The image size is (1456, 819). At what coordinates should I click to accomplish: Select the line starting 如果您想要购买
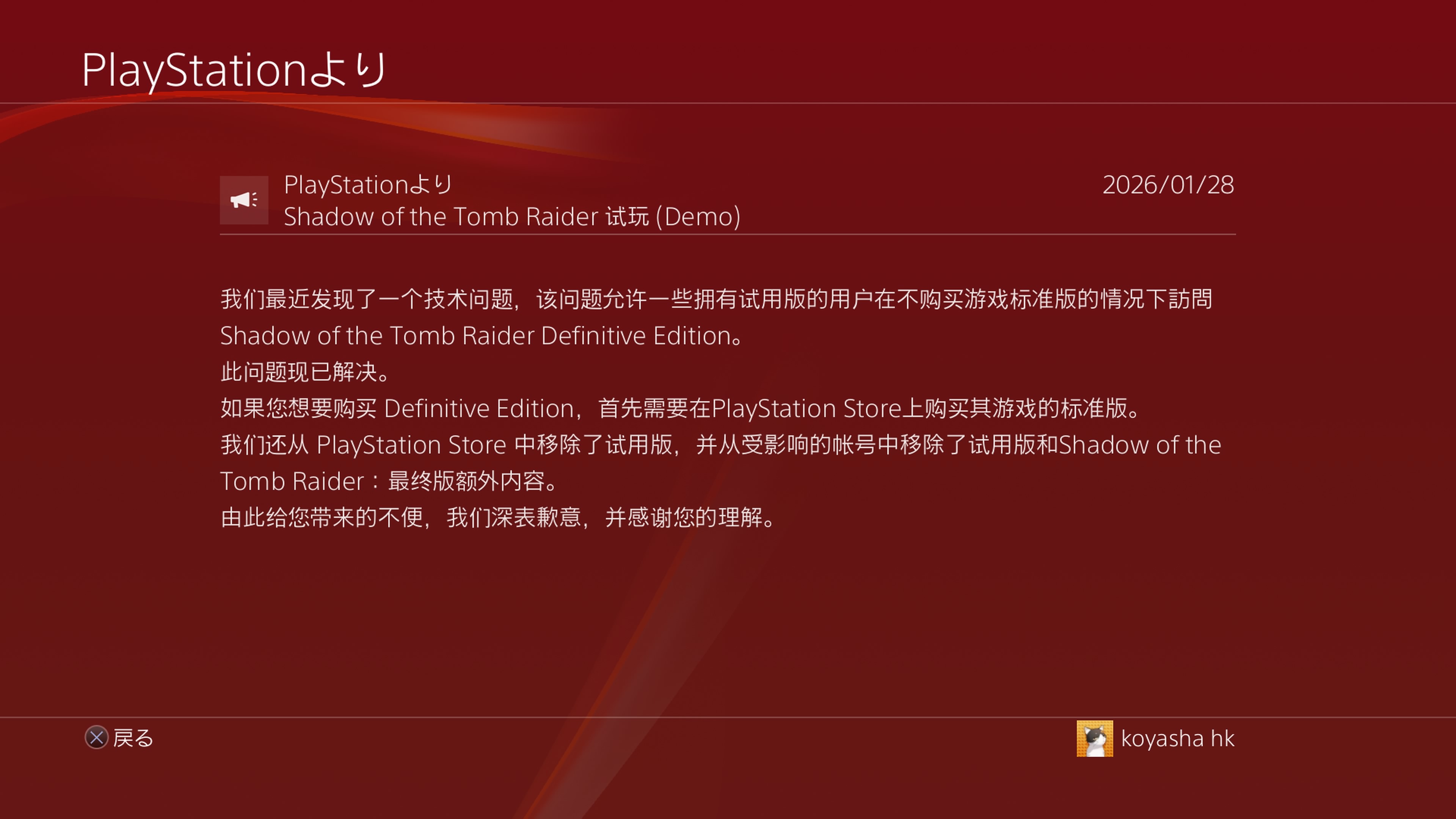click(681, 408)
